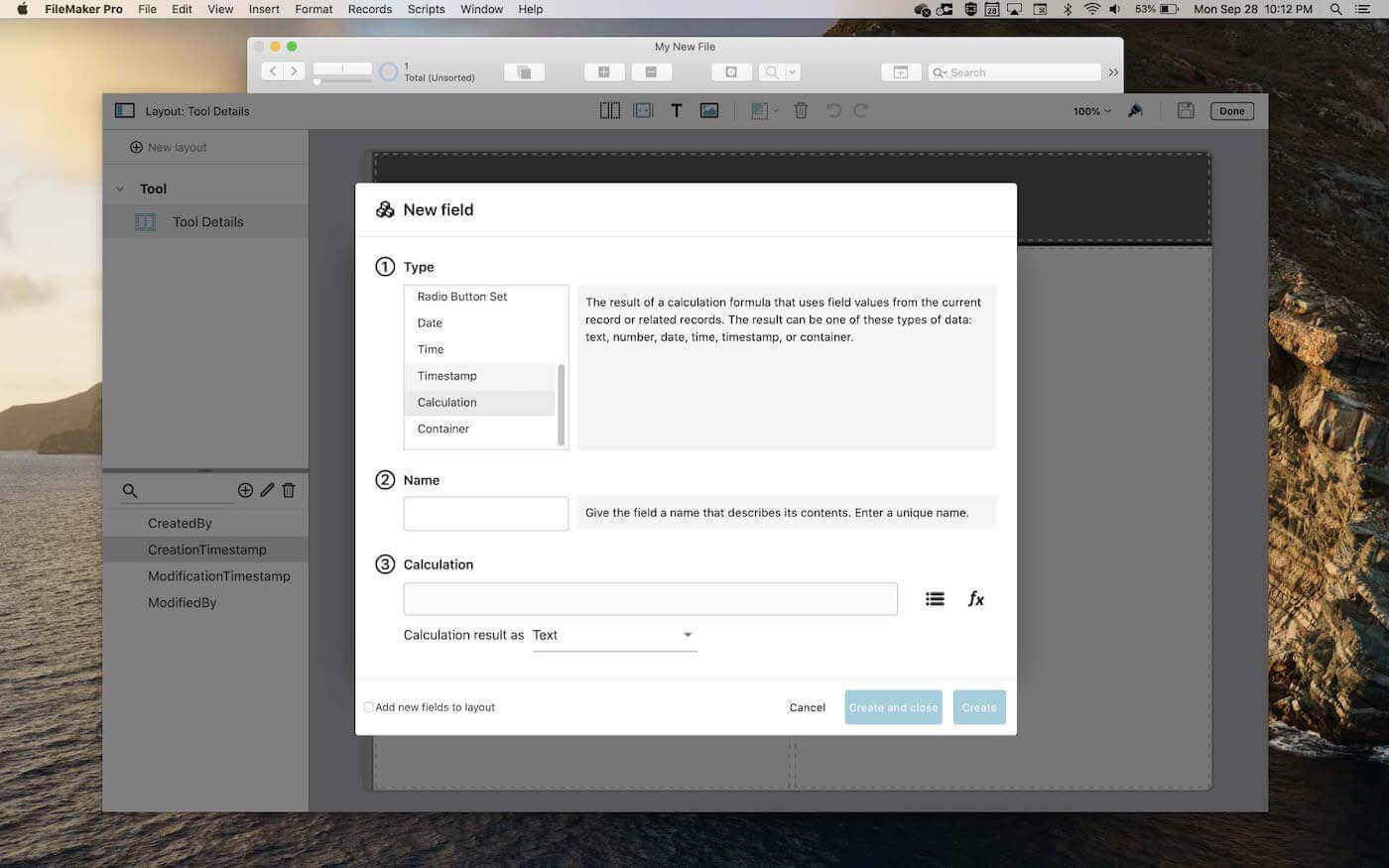
Task: Enable Add new fields to layout checkbox
Action: (368, 707)
